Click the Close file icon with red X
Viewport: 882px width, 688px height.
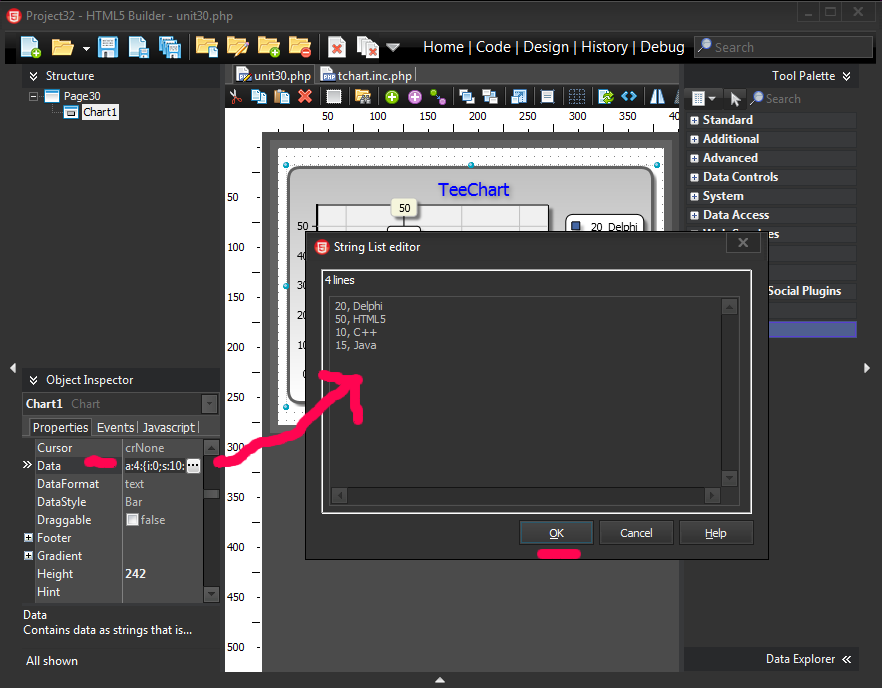pyautogui.click(x=336, y=48)
